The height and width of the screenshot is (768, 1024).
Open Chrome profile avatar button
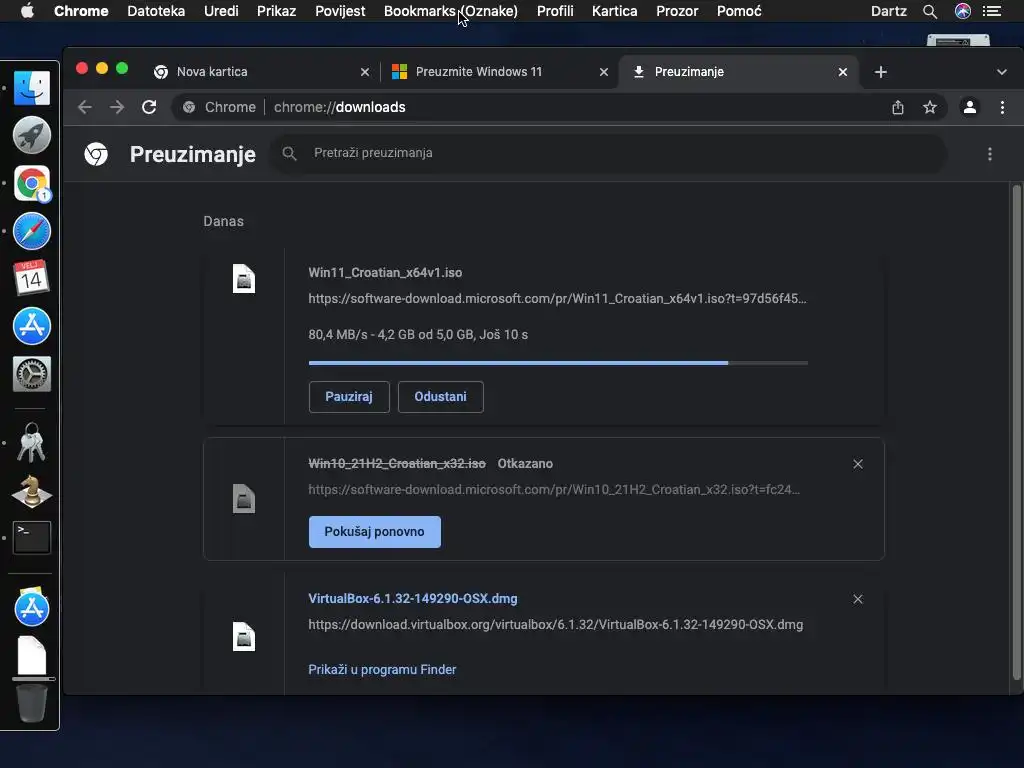(x=970, y=107)
